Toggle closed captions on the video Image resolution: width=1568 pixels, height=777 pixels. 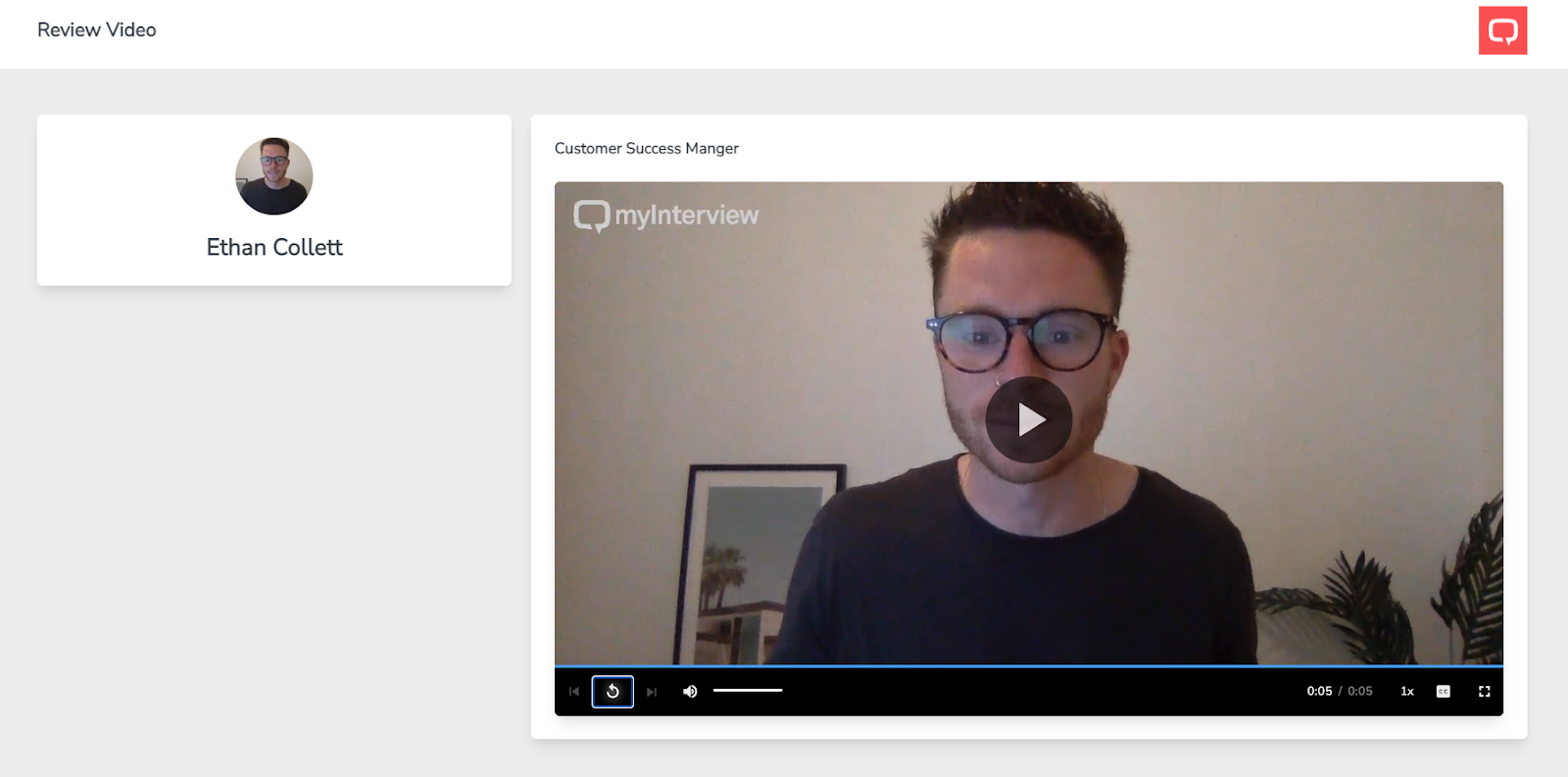click(1444, 692)
